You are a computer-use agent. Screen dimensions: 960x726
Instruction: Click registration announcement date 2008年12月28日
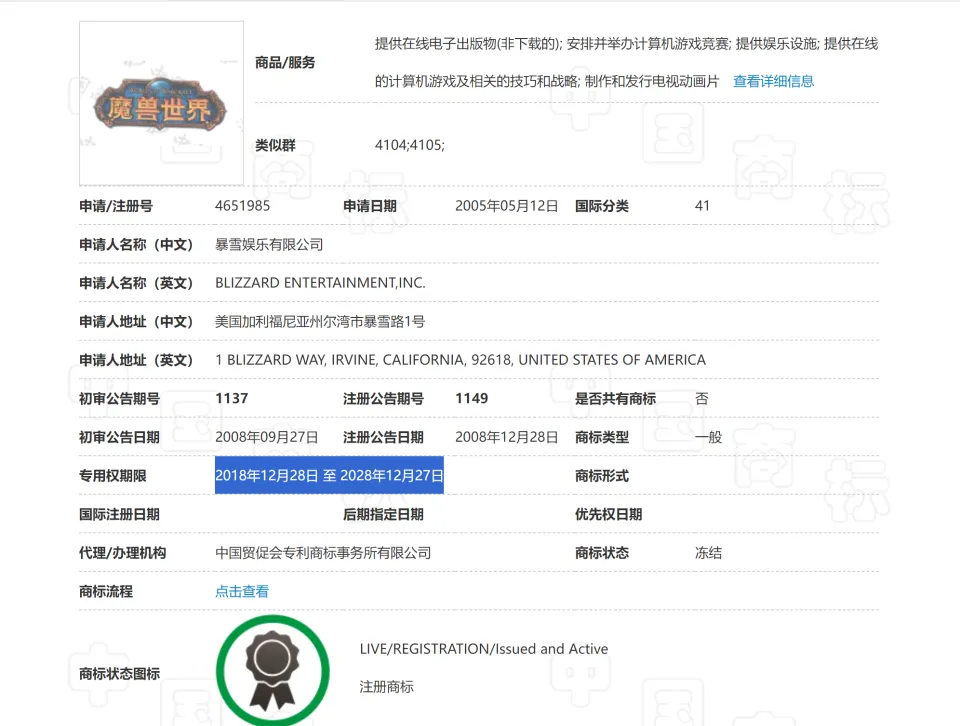pos(506,437)
